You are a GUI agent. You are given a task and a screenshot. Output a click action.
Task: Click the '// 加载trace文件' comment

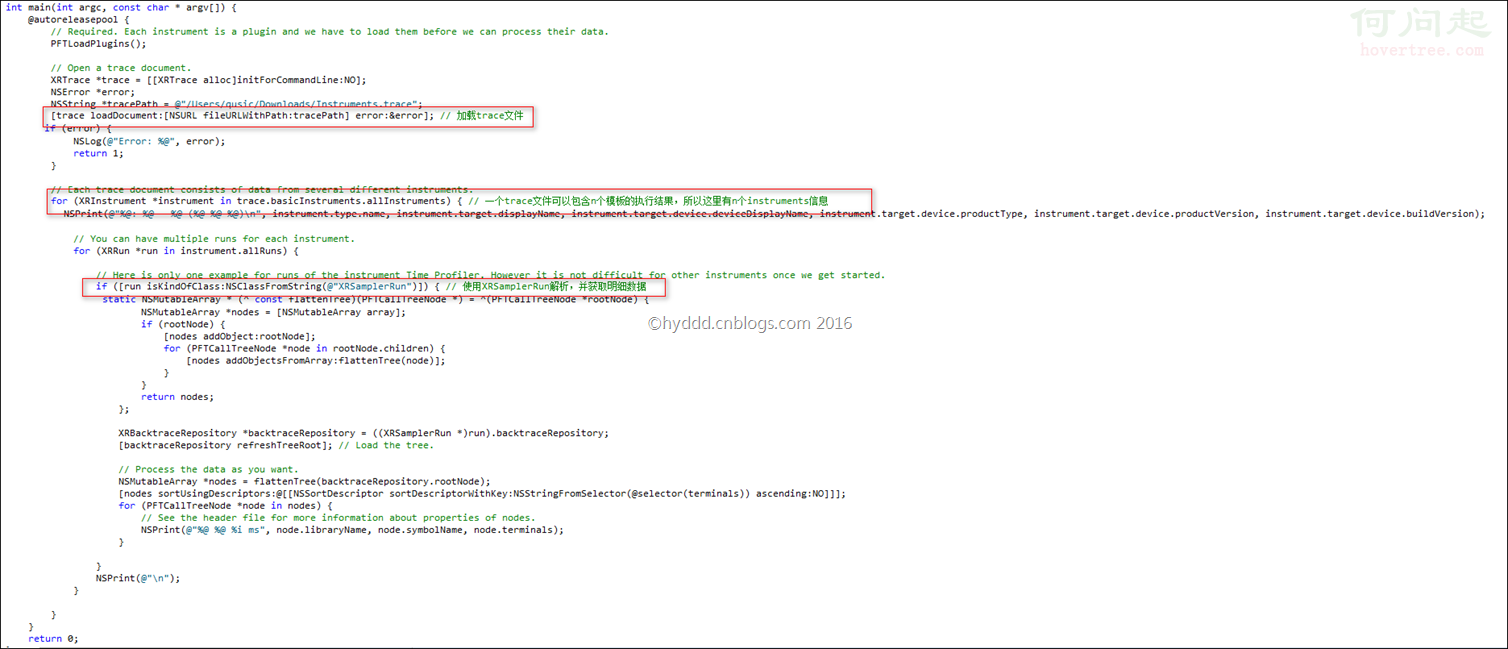[482, 116]
